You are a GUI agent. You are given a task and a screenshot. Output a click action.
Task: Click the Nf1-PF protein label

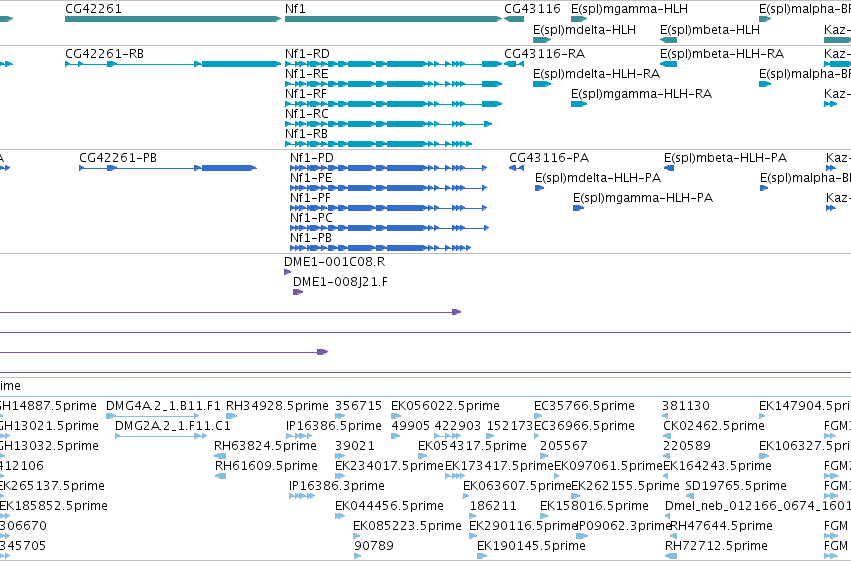click(x=310, y=198)
